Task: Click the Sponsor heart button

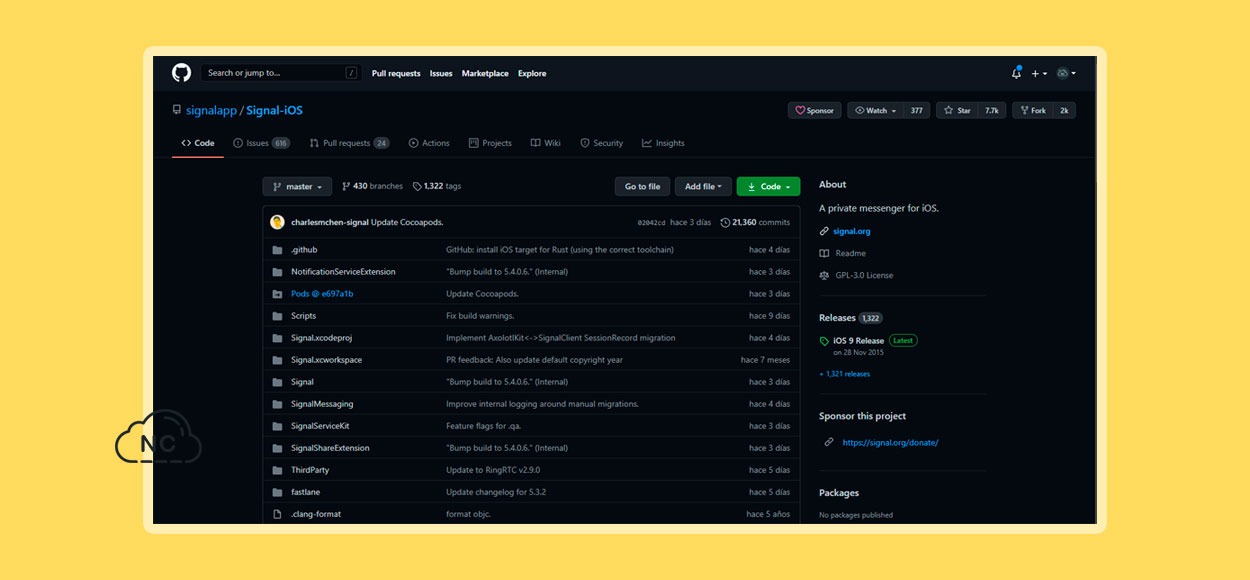Action: [815, 110]
